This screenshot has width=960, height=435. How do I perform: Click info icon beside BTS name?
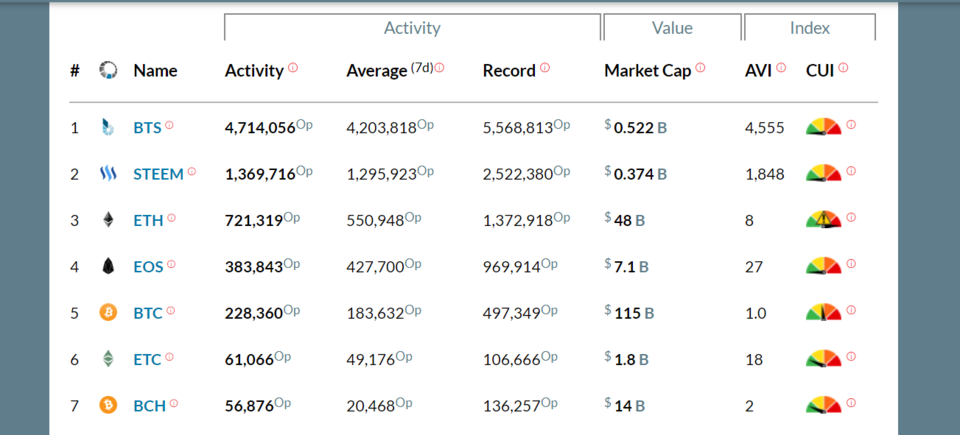click(x=170, y=125)
